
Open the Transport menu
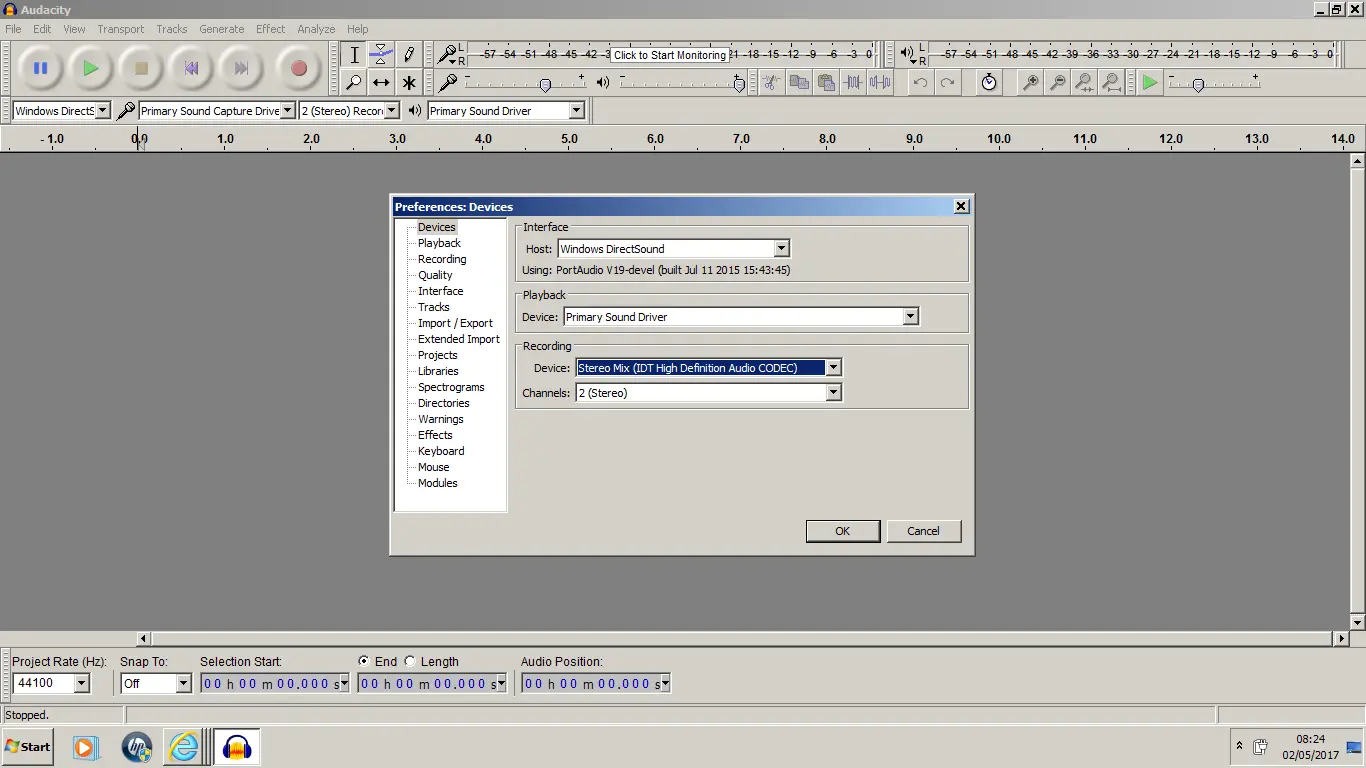click(121, 29)
